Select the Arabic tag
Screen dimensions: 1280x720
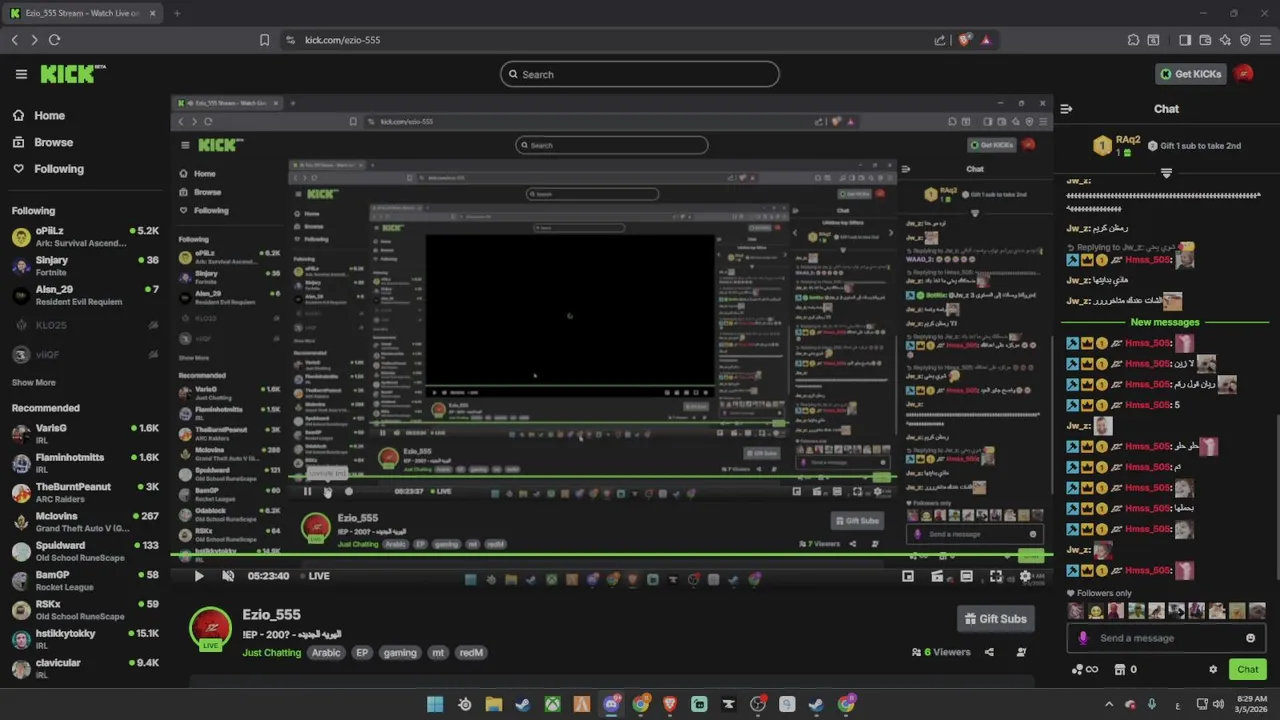click(x=326, y=653)
